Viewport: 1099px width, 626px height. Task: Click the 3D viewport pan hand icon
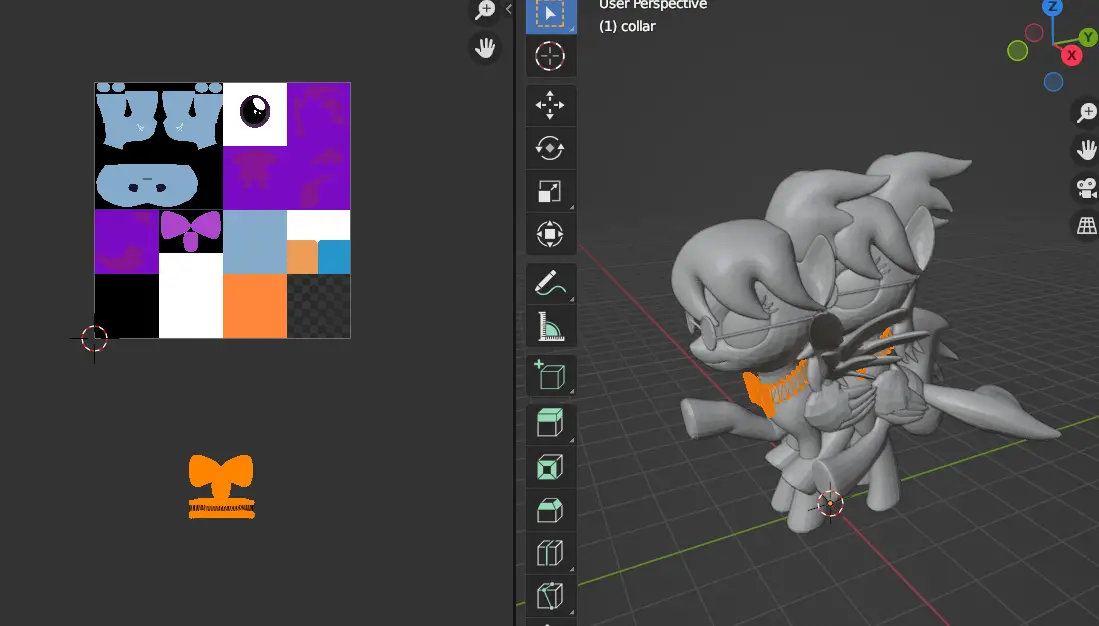coord(1087,150)
